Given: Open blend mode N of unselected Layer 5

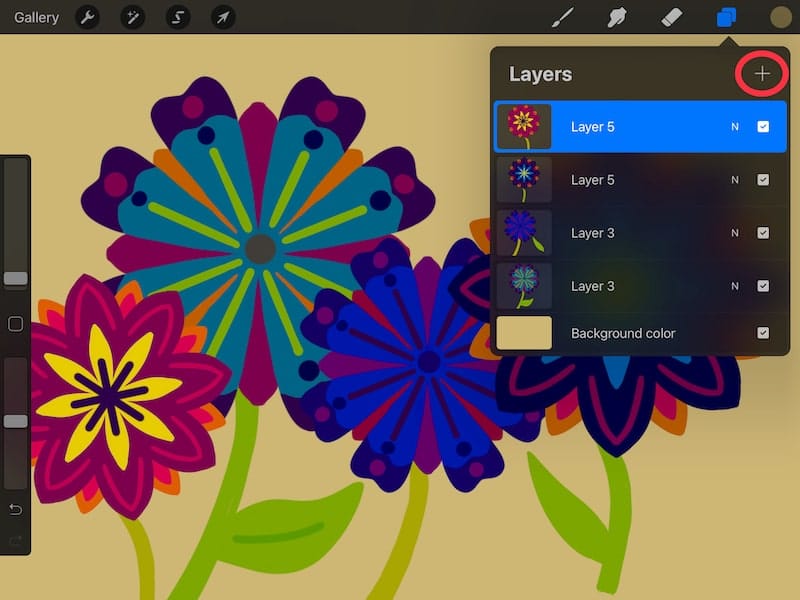Looking at the screenshot, I should tap(735, 180).
